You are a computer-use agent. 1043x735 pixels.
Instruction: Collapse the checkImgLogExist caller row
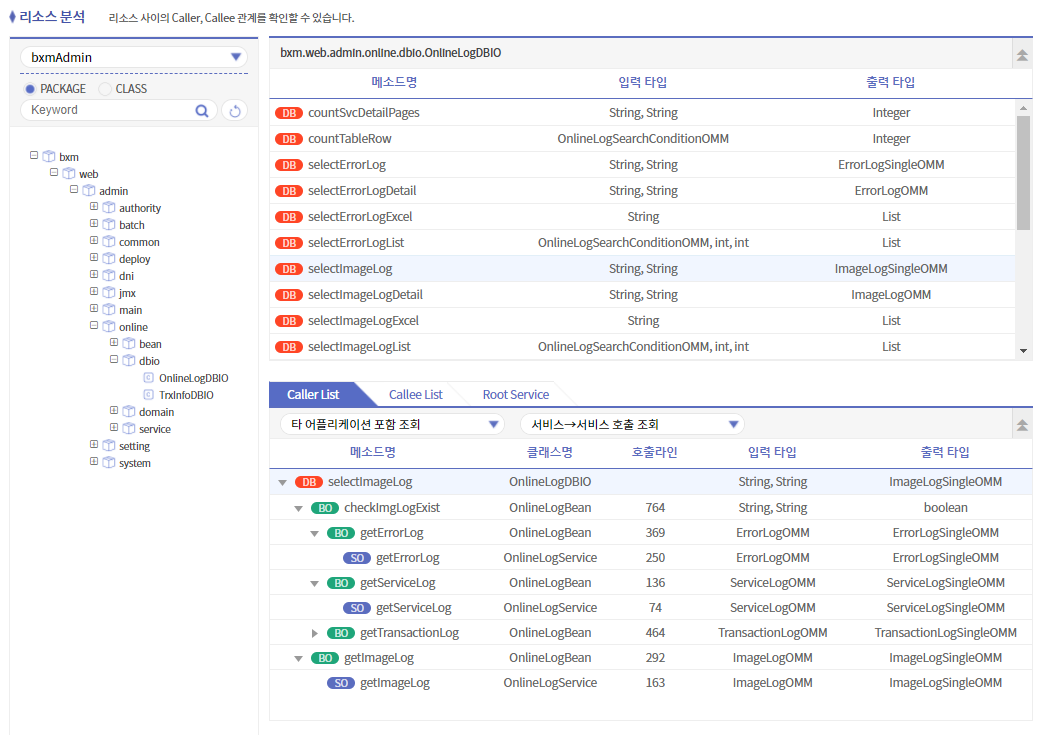299,509
